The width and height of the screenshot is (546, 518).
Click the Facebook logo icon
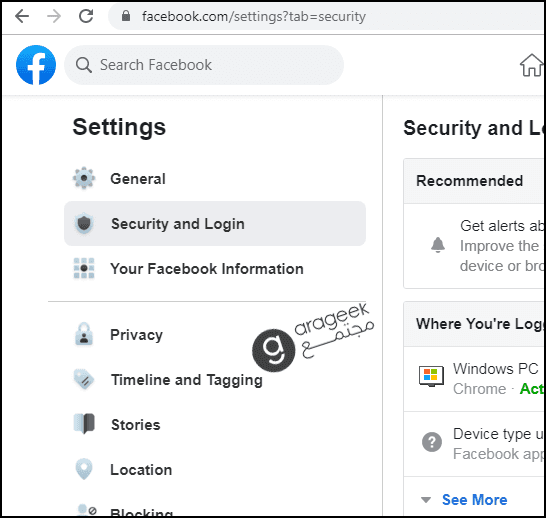click(x=36, y=65)
